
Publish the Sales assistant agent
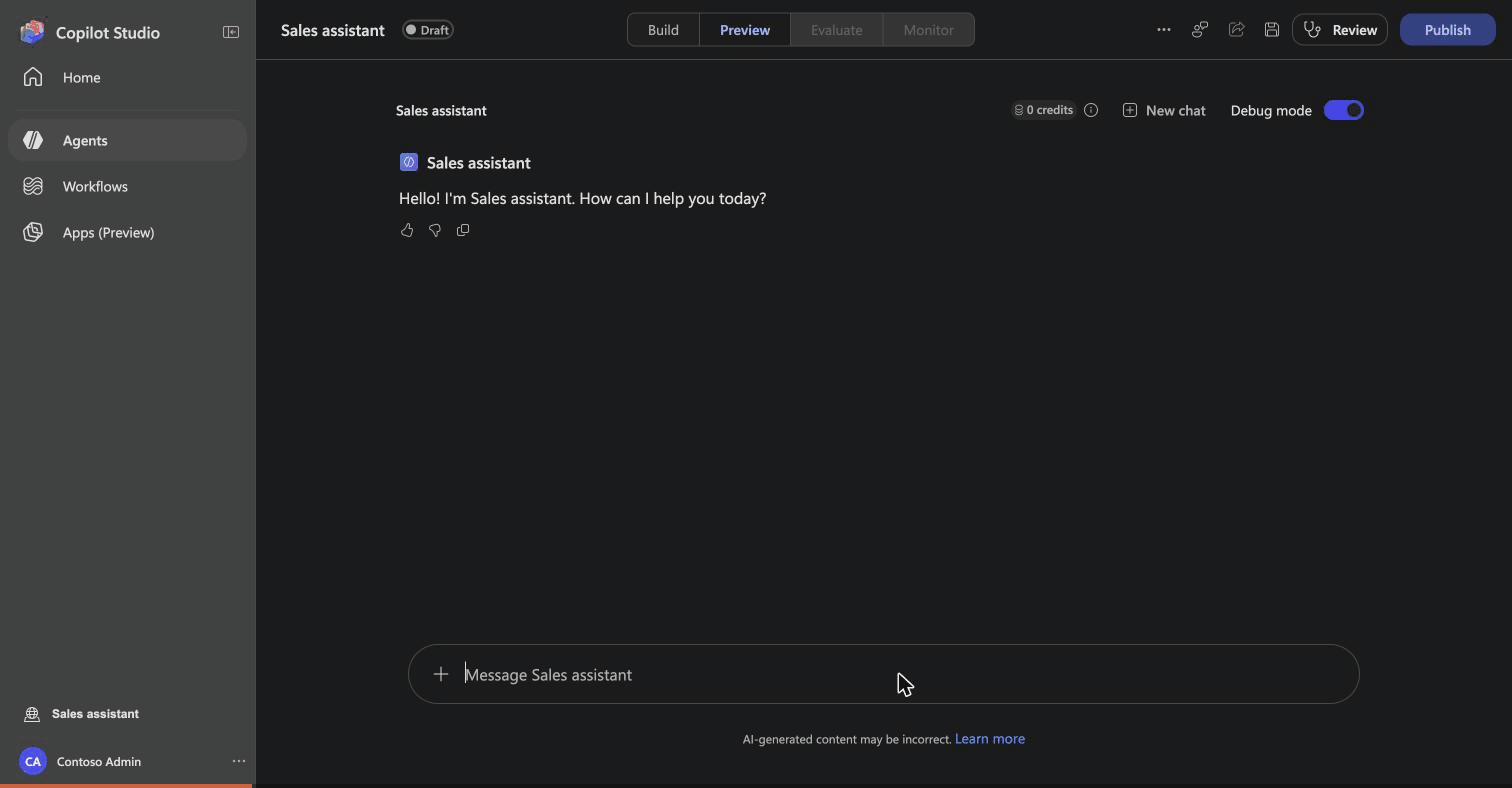pos(1448,30)
